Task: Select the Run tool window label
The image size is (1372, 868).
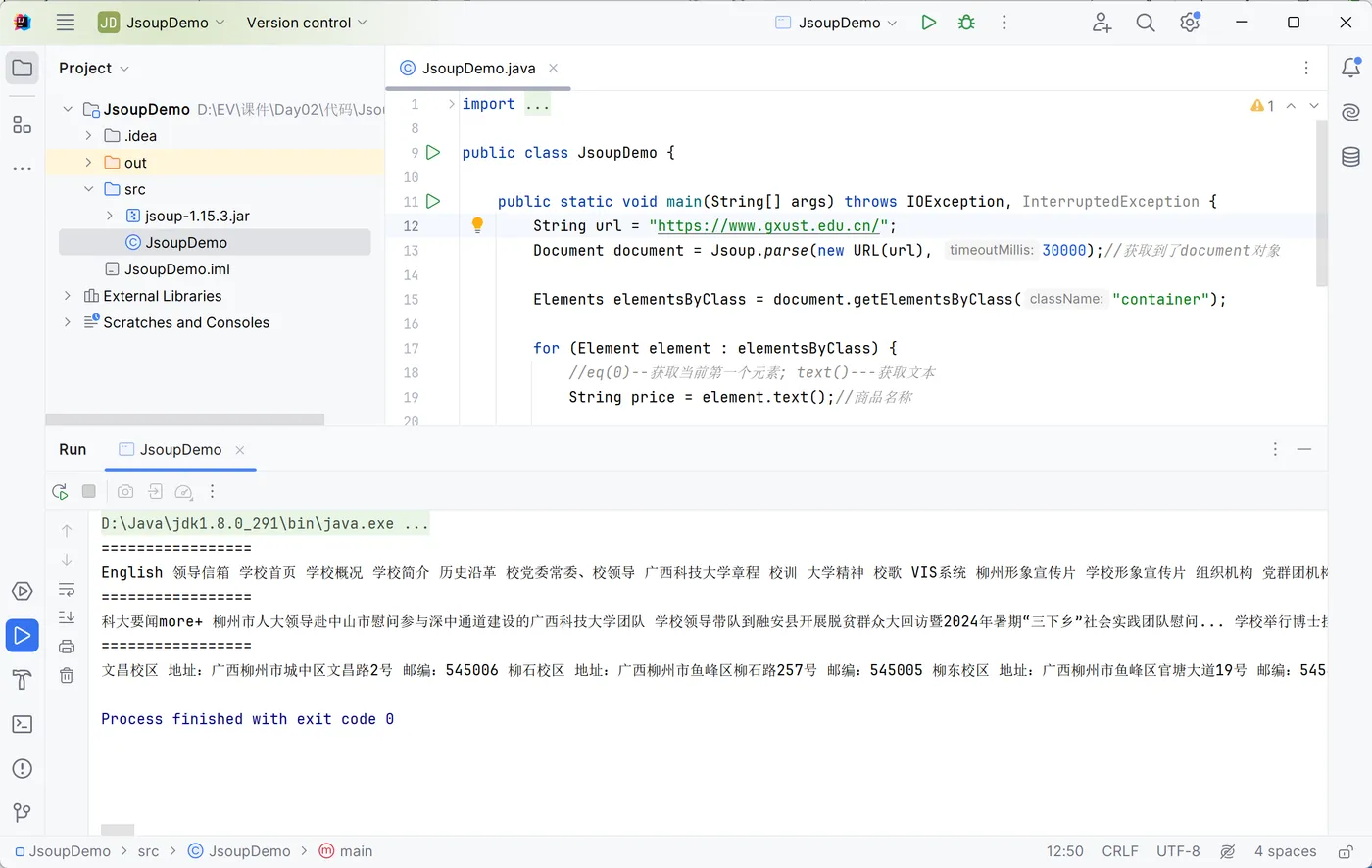Action: 73,449
